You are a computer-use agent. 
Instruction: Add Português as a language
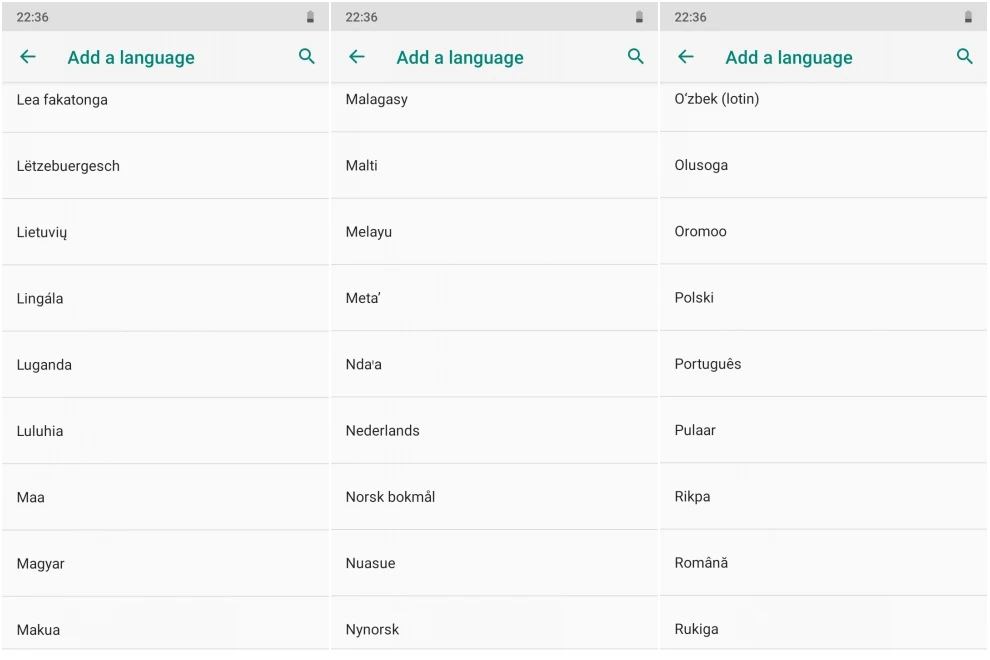tap(823, 364)
